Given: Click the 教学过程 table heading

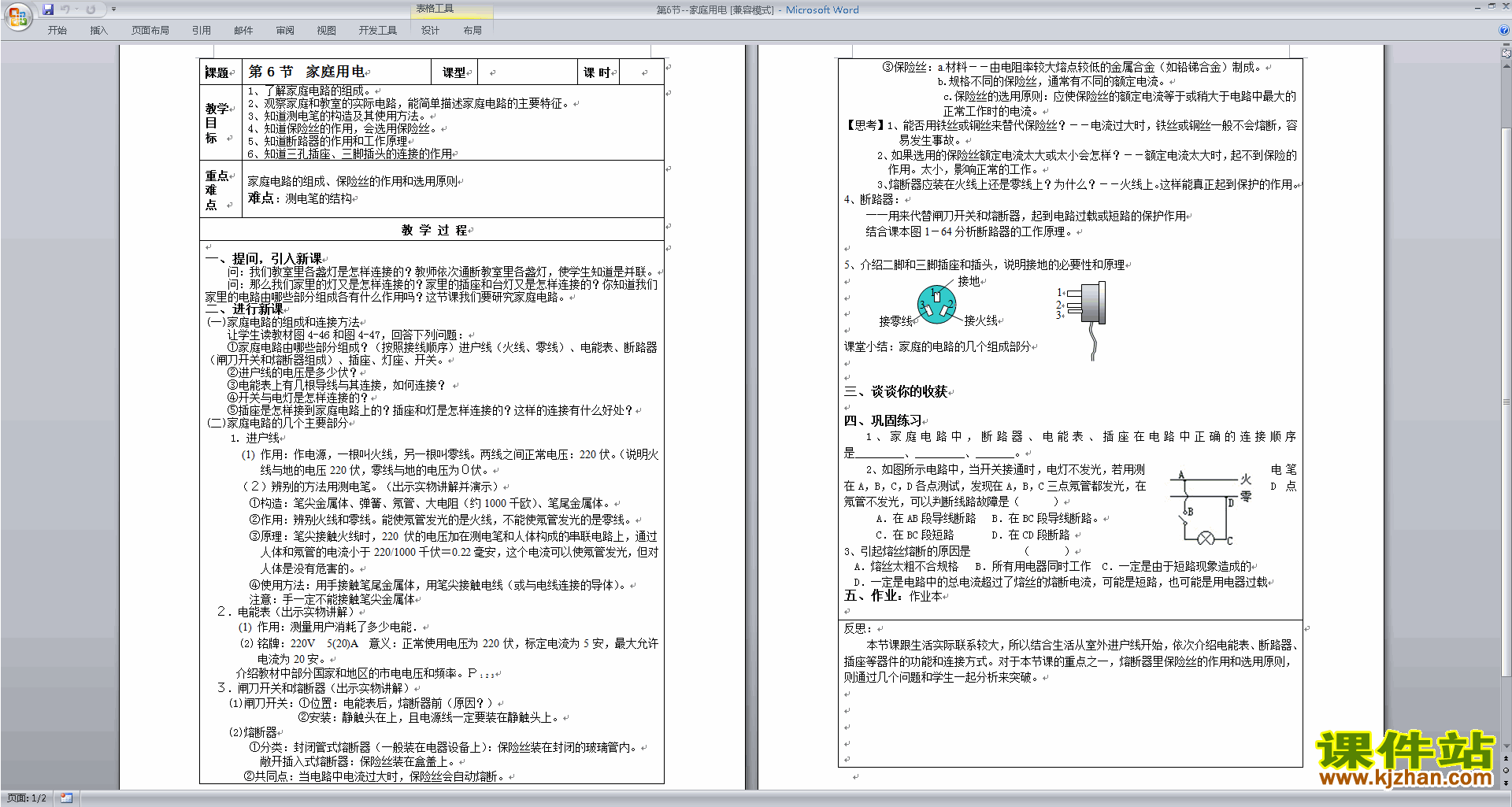Looking at the screenshot, I should [435, 230].
